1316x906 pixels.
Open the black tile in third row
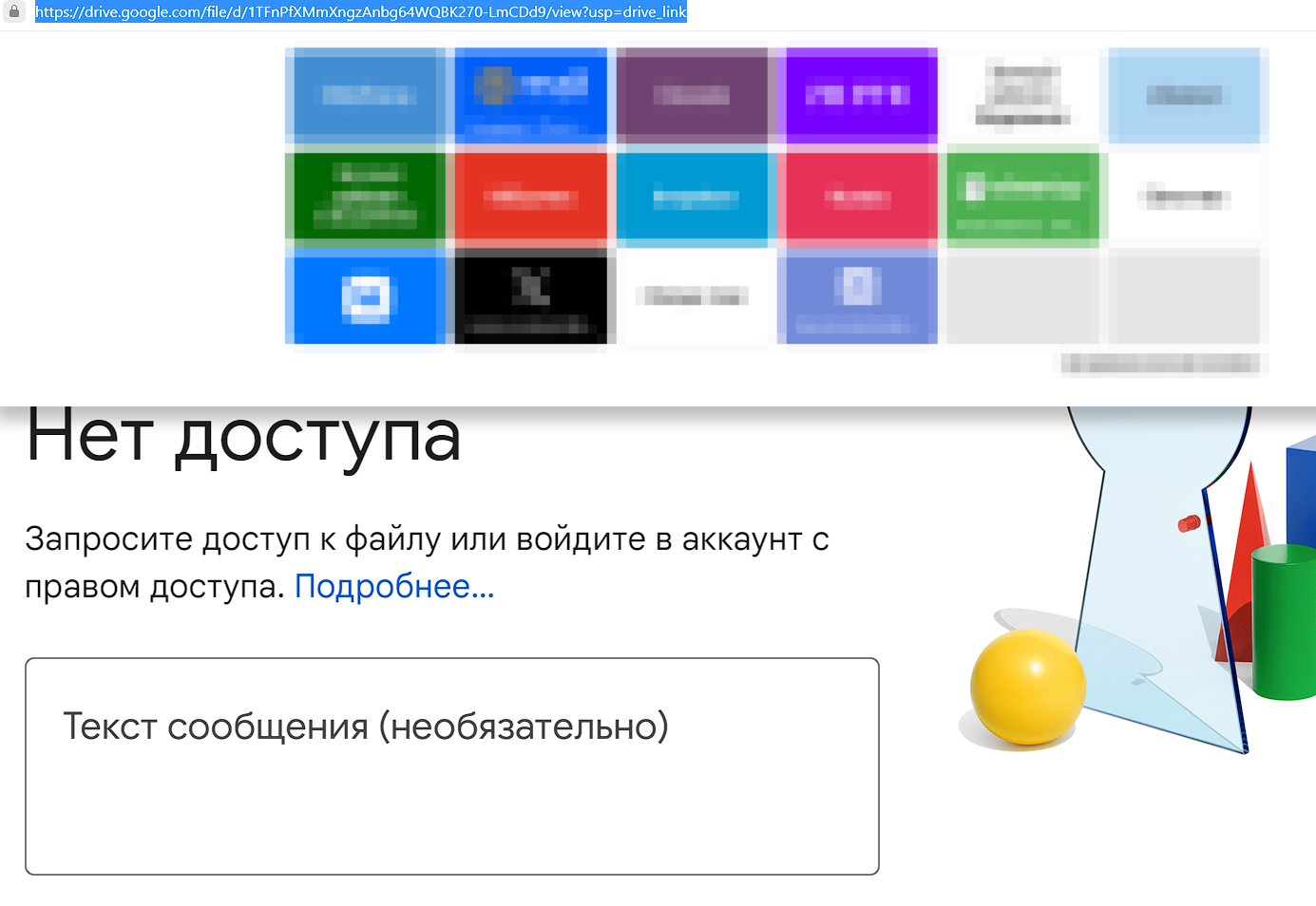click(530, 297)
